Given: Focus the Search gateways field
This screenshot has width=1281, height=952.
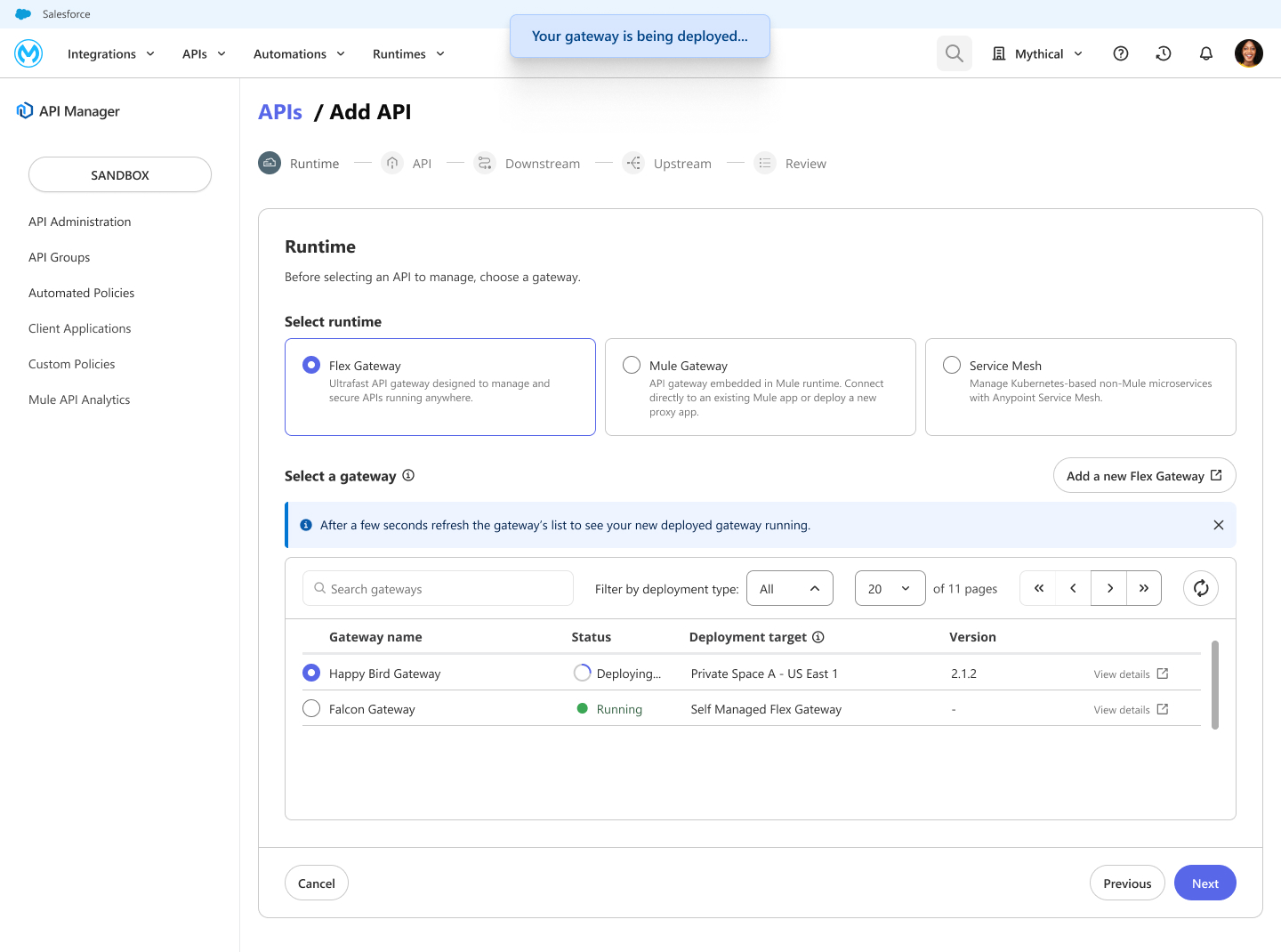Looking at the screenshot, I should tap(438, 588).
